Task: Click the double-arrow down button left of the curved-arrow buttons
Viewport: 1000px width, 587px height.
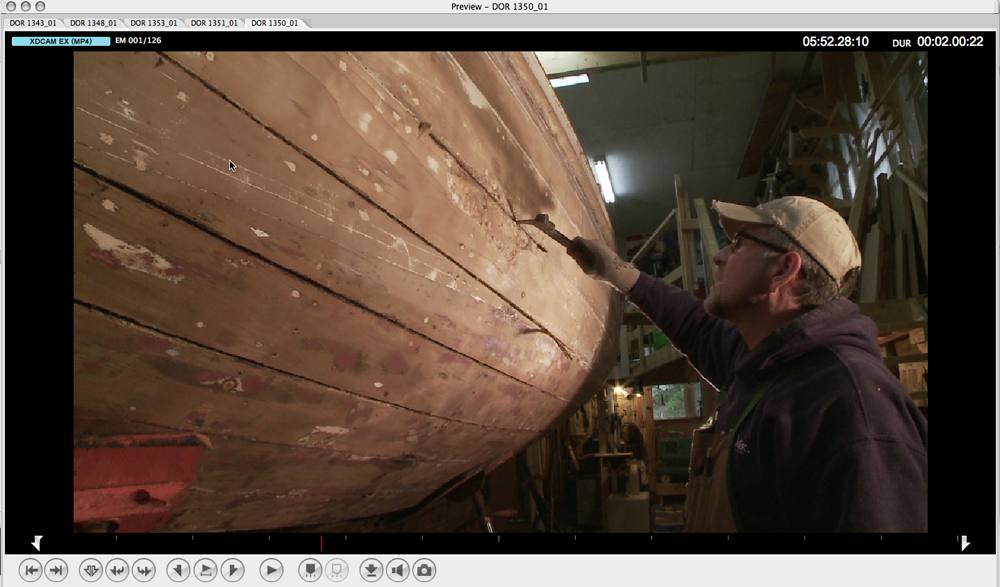Action: pos(90,570)
